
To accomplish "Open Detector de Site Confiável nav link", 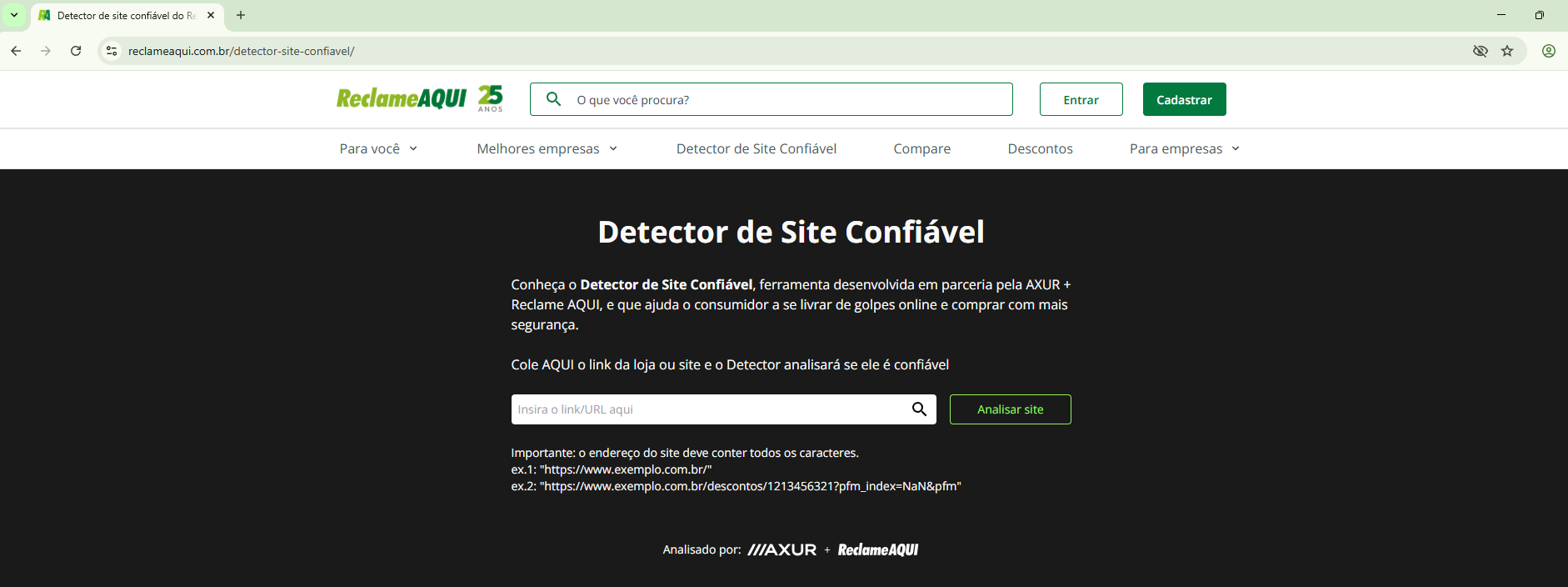I will 757,148.
